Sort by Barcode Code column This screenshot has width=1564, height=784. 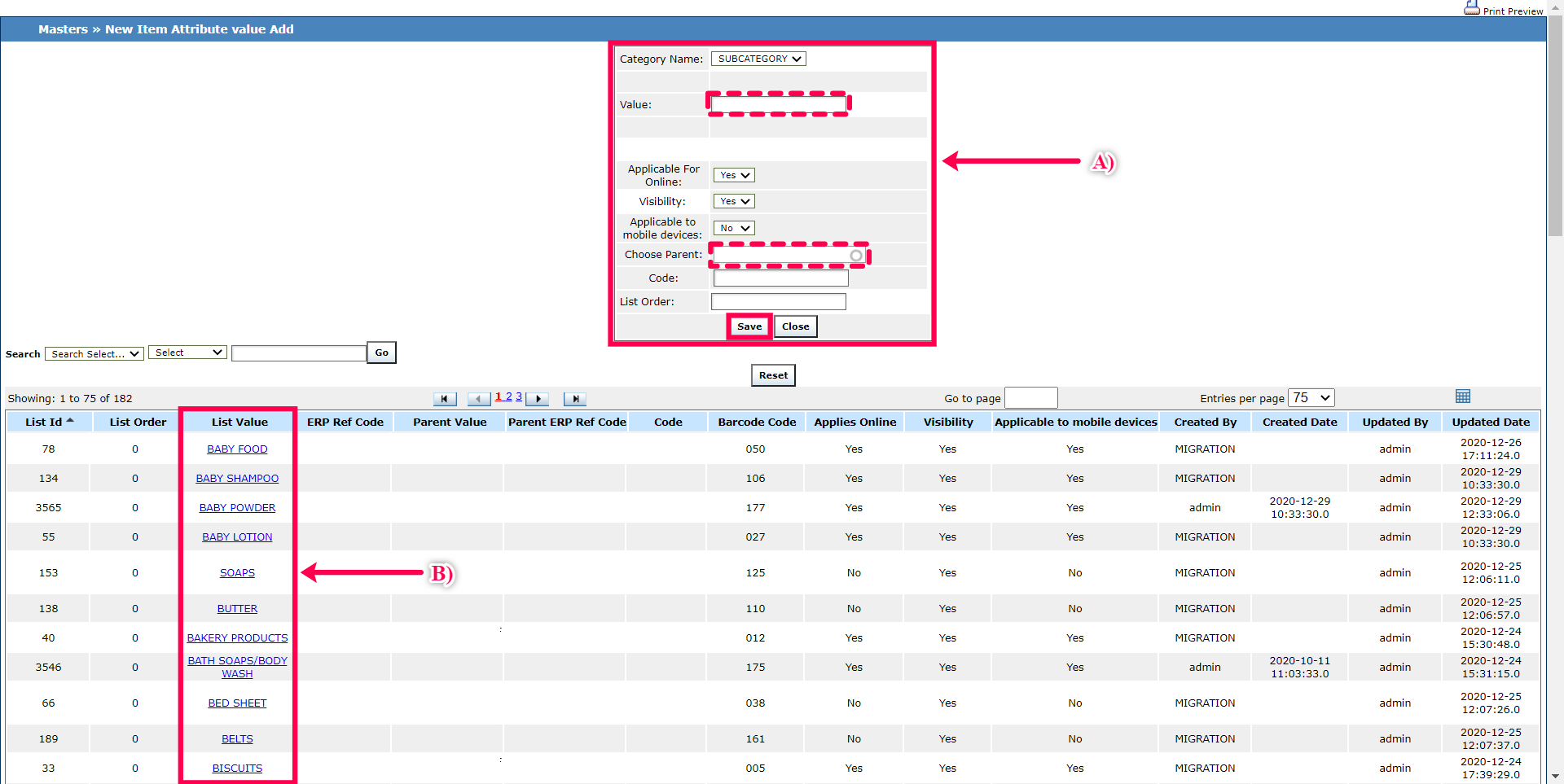point(757,422)
